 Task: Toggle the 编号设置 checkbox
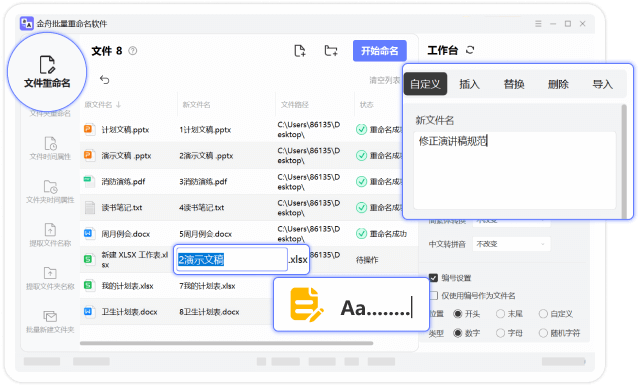pos(434,278)
